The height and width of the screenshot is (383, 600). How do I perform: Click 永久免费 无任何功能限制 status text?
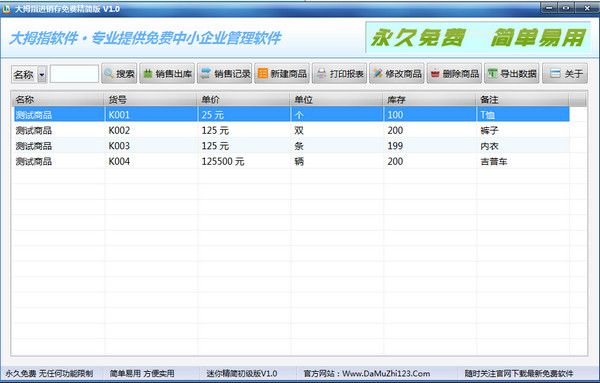[x=49, y=373]
